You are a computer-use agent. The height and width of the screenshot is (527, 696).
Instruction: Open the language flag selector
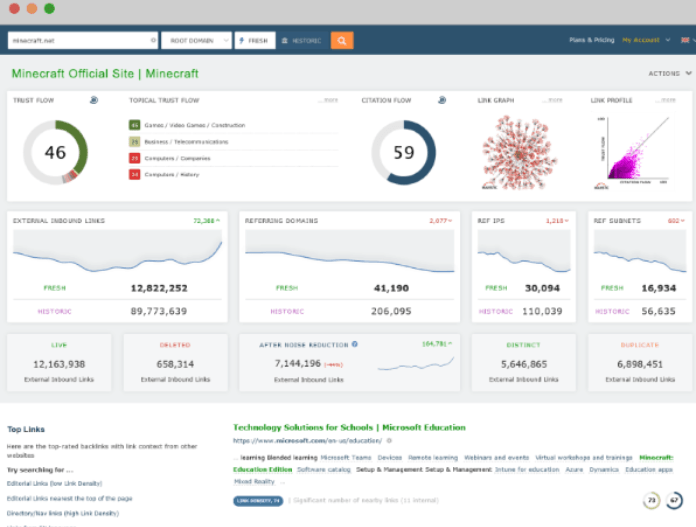pyautogui.click(x=688, y=40)
